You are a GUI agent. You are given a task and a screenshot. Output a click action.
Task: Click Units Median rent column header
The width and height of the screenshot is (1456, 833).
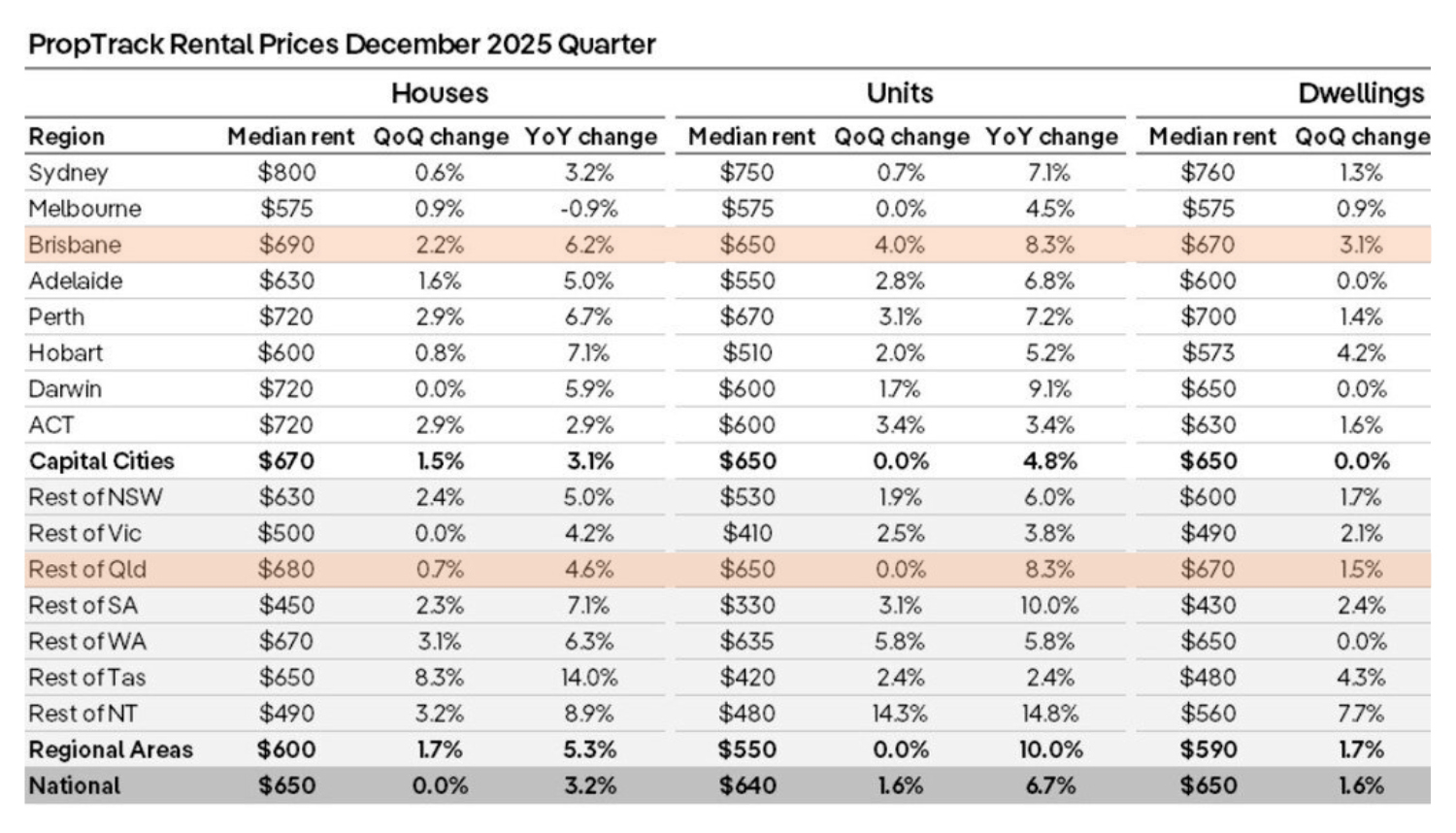pyautogui.click(x=751, y=137)
